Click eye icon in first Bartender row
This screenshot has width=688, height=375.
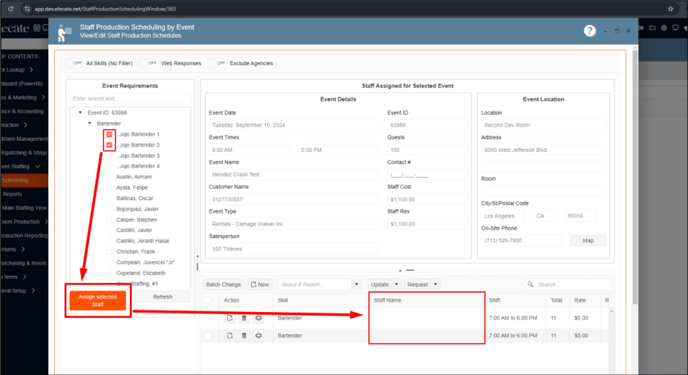(x=258, y=318)
